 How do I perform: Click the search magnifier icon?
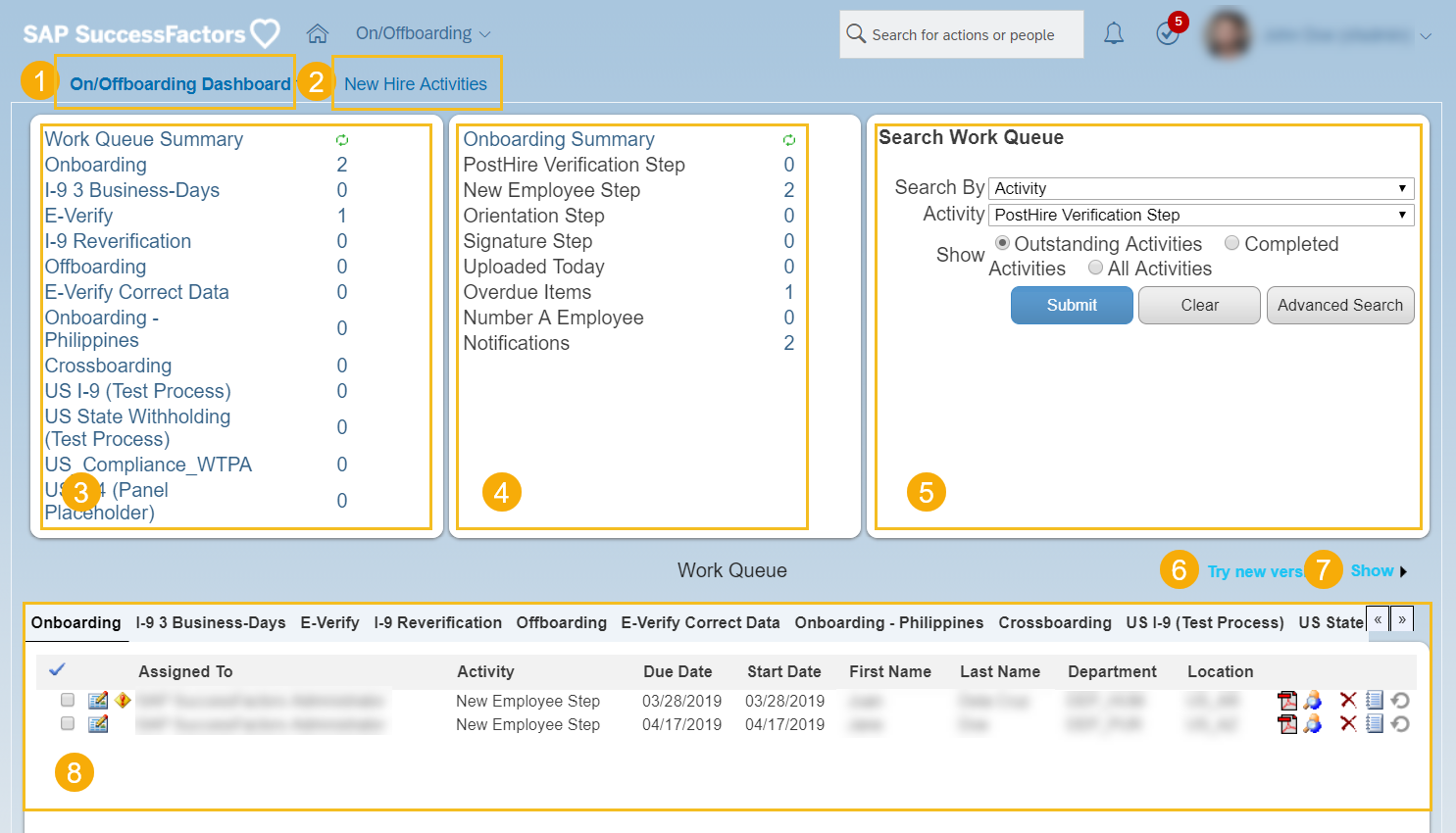[856, 34]
